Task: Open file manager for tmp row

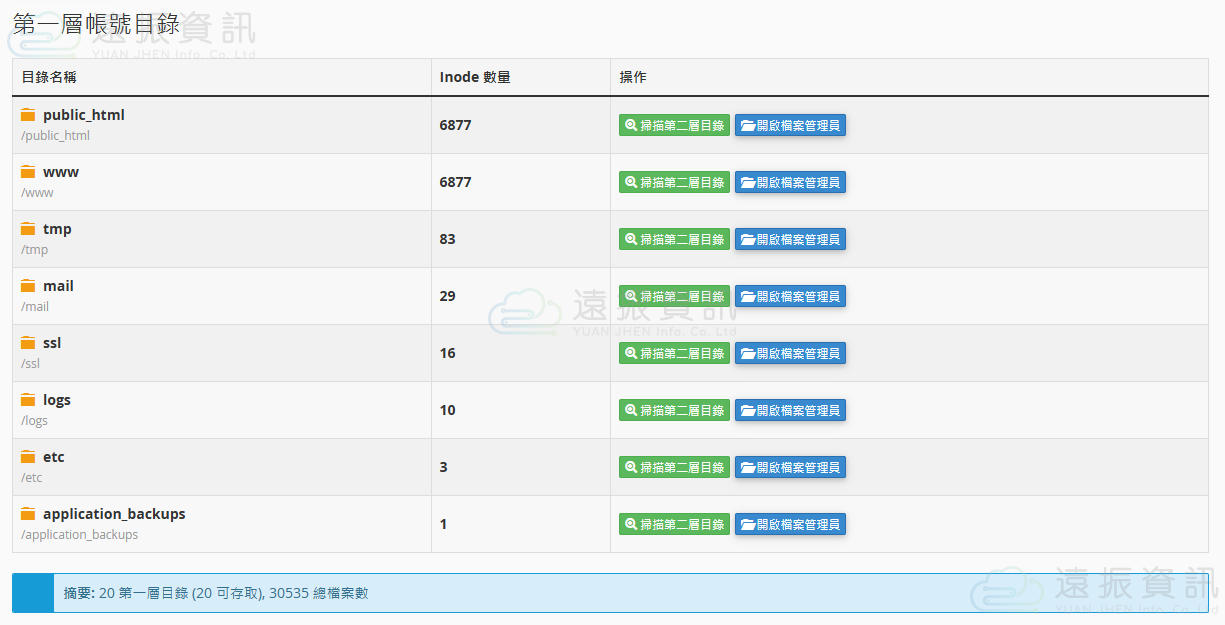Action: (790, 239)
